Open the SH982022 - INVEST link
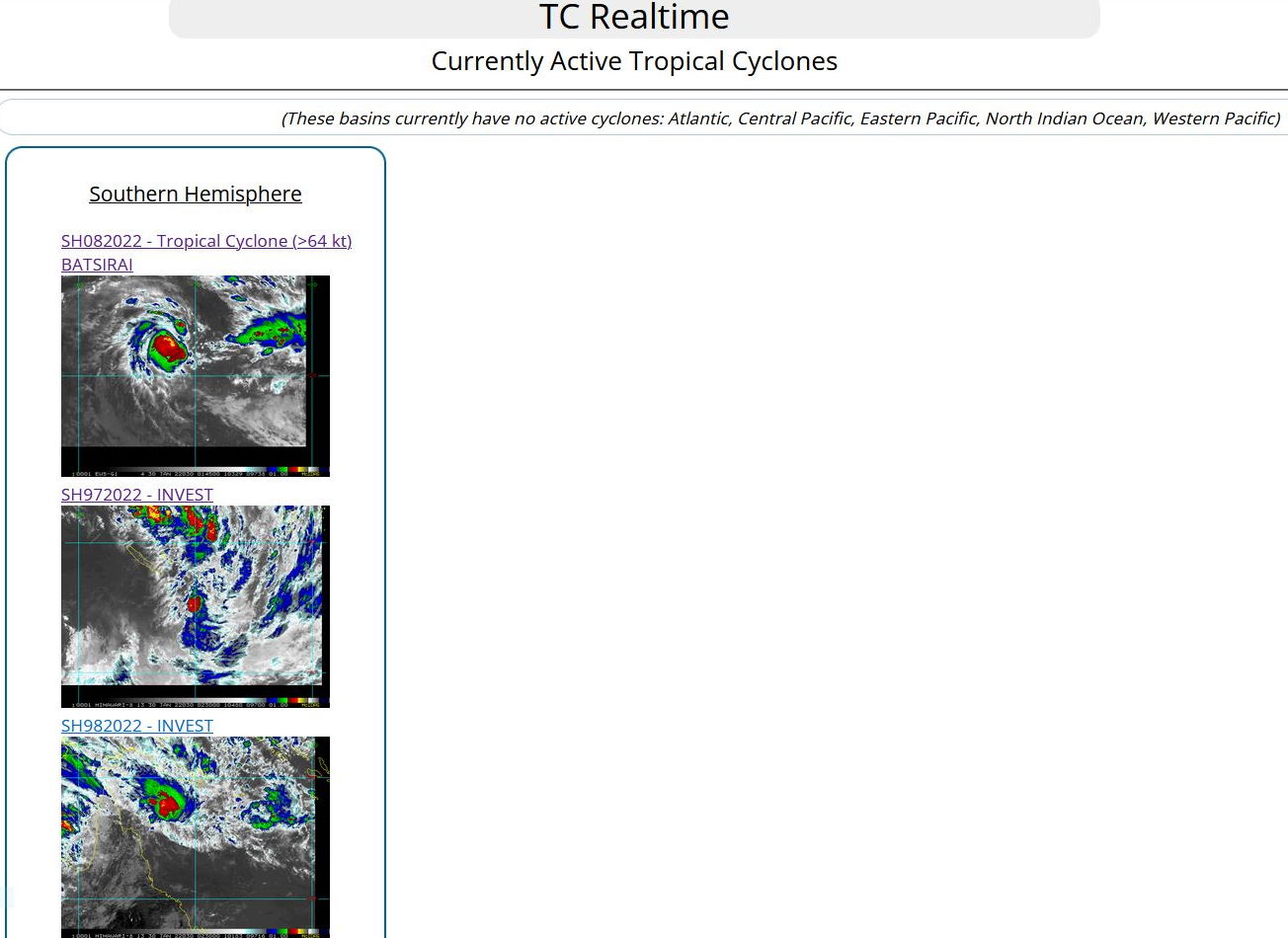Image resolution: width=1288 pixels, height=938 pixels. pos(136,726)
